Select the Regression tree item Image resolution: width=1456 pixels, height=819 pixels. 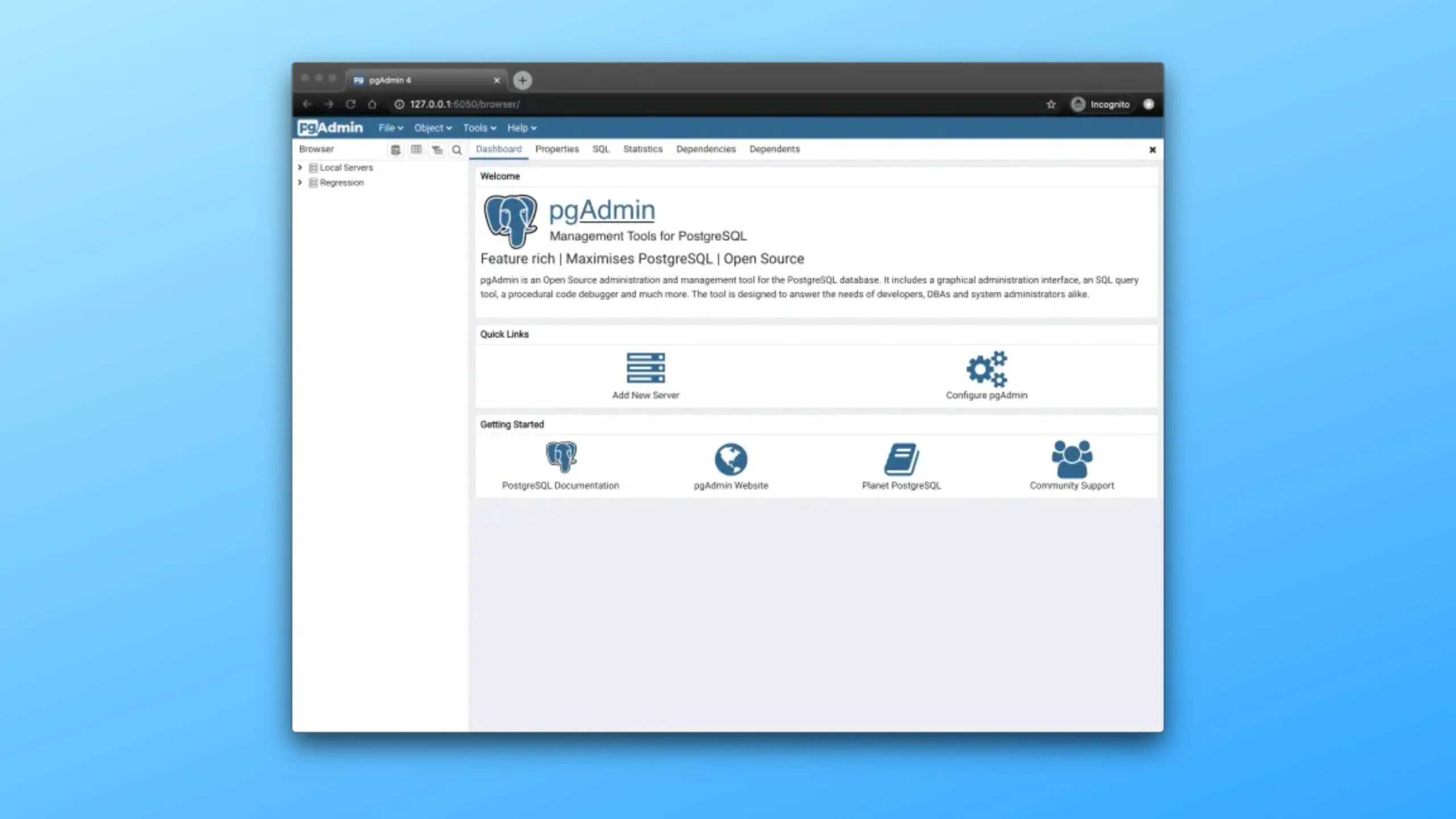341,183
